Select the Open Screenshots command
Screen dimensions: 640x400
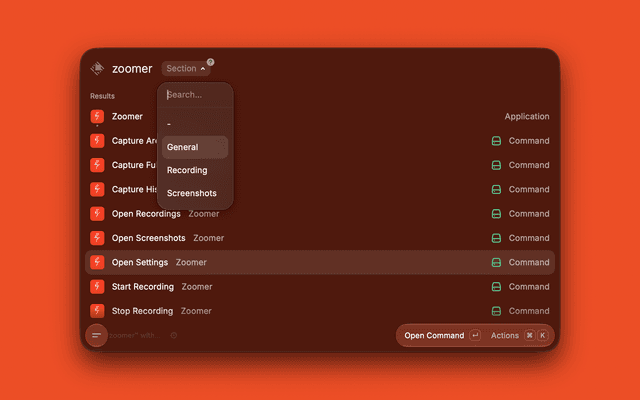pos(320,238)
